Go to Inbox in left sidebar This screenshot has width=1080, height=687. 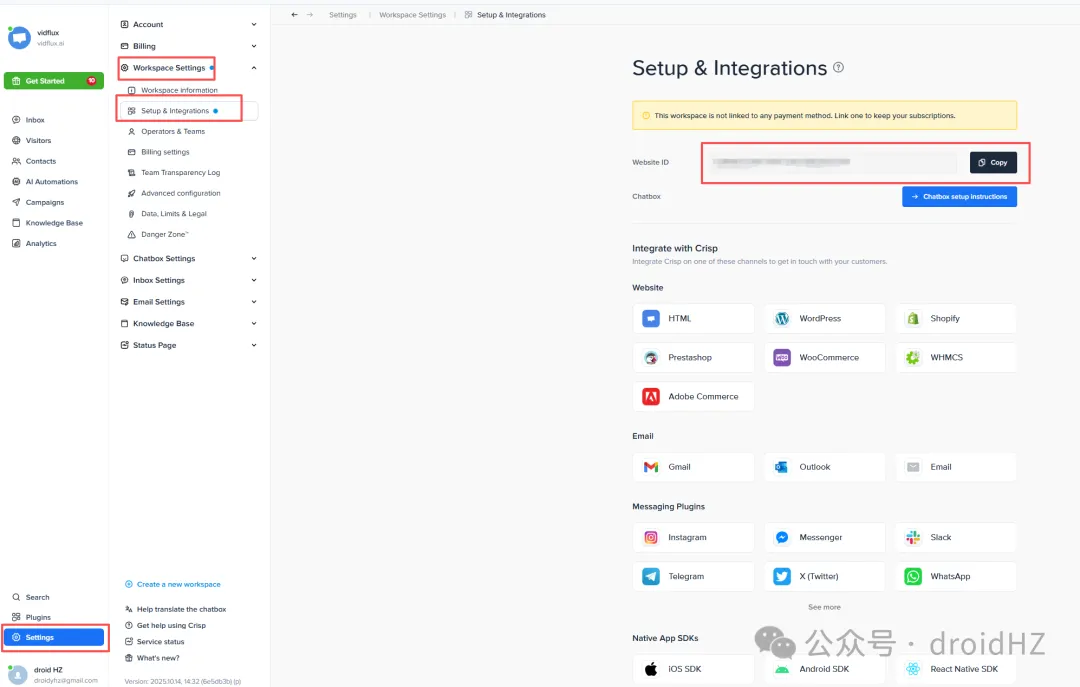(x=35, y=120)
